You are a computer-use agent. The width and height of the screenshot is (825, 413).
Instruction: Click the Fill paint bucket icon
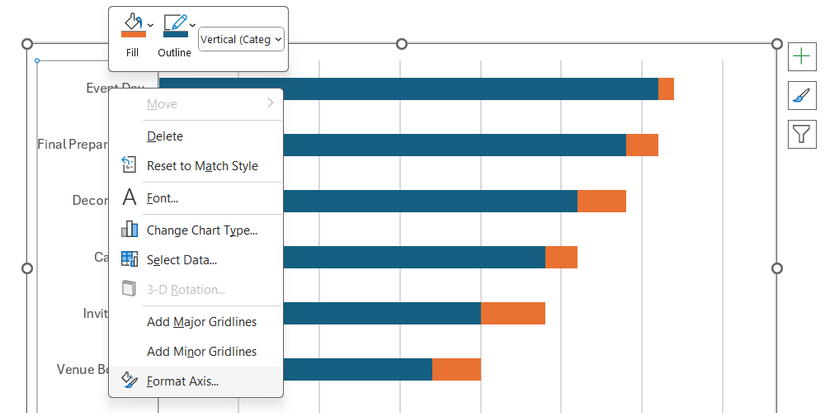tap(130, 26)
